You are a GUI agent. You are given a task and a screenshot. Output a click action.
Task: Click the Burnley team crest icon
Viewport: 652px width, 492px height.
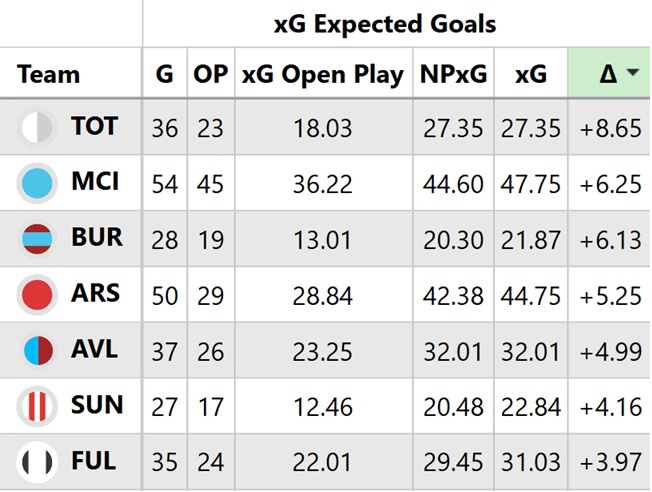pos(37,239)
